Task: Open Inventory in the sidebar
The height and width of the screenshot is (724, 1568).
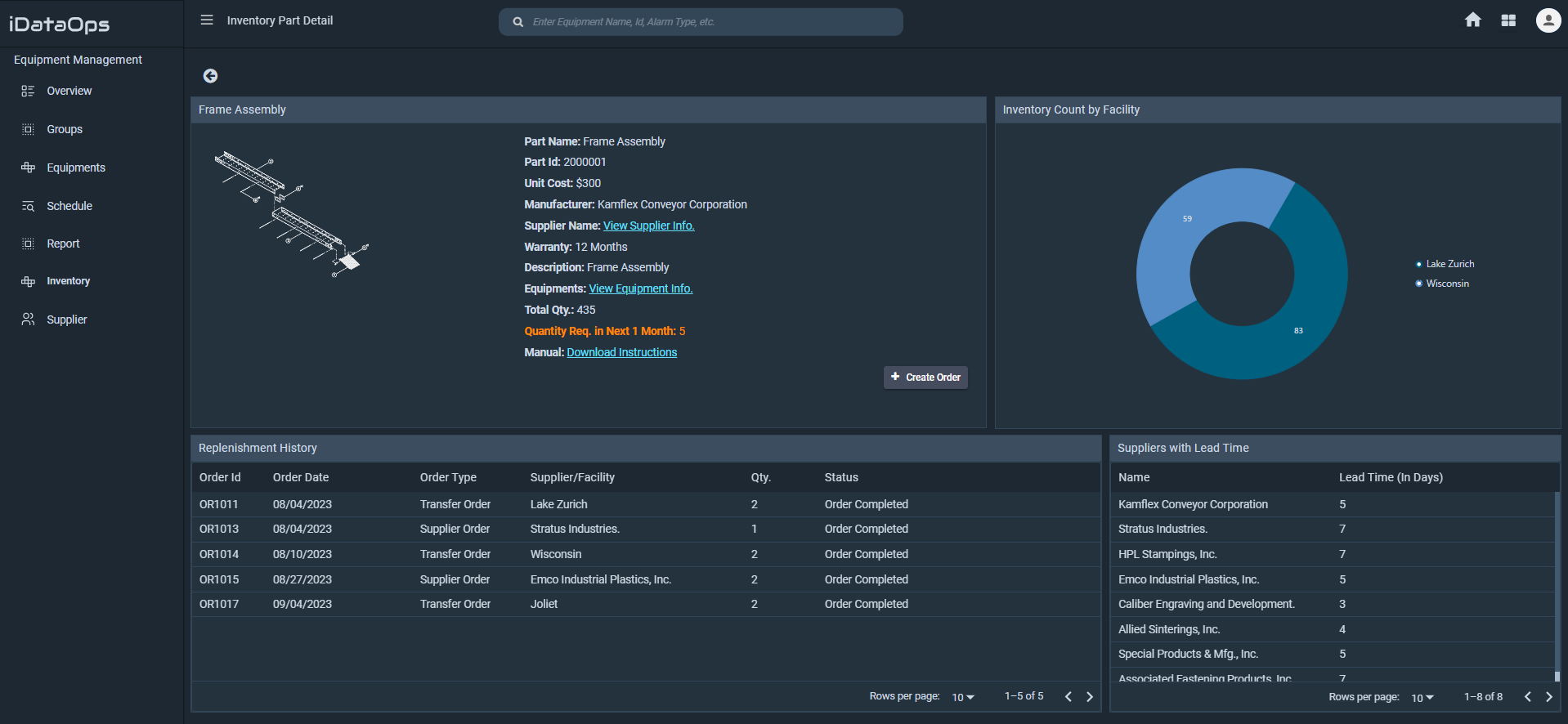Action: point(68,281)
